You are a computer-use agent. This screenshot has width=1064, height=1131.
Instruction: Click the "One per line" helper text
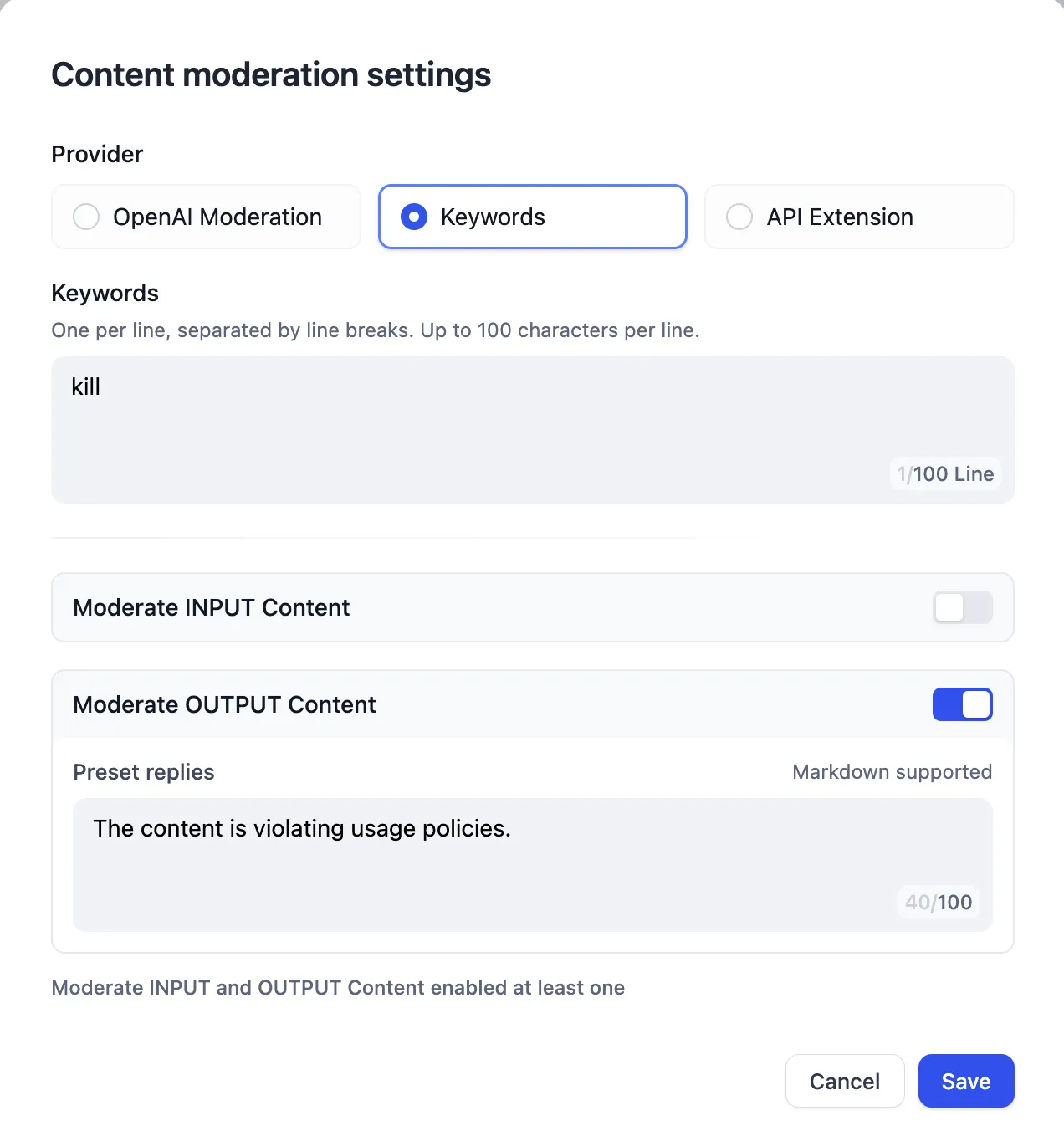(x=375, y=330)
